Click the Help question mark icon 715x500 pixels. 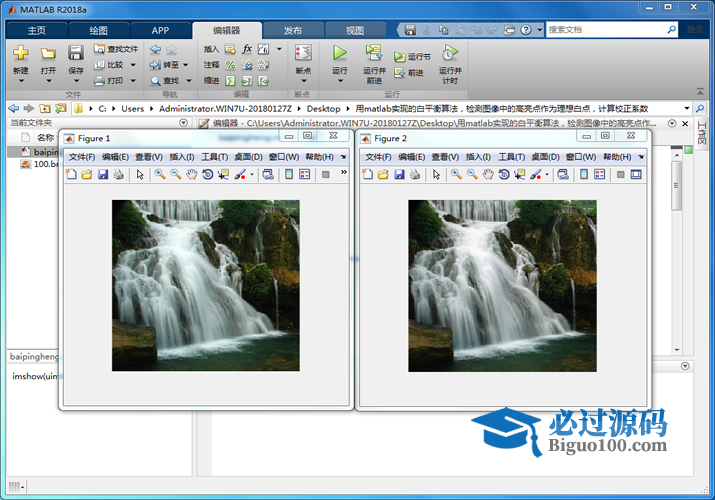click(x=526, y=30)
